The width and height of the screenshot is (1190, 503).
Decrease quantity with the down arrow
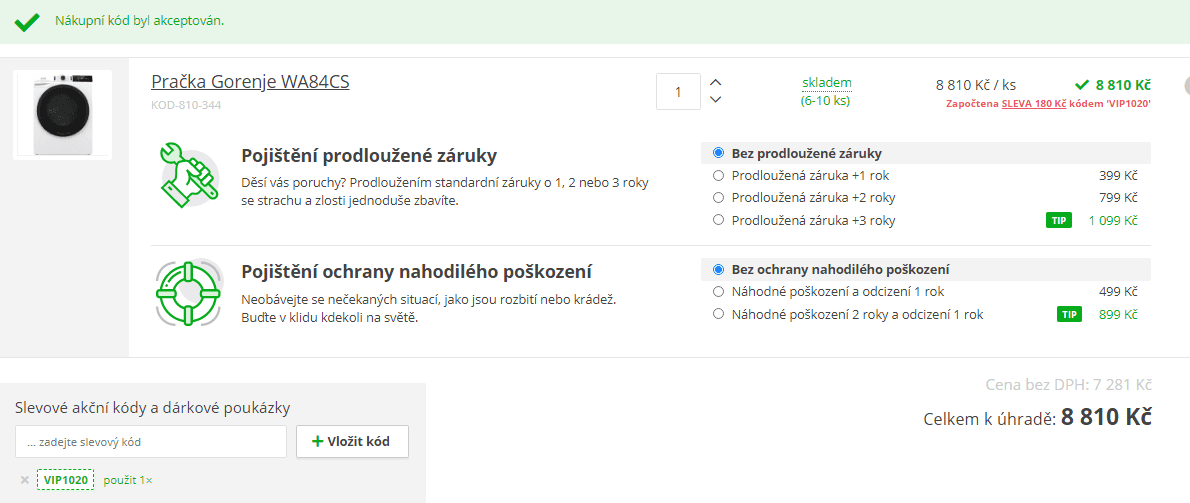[715, 100]
